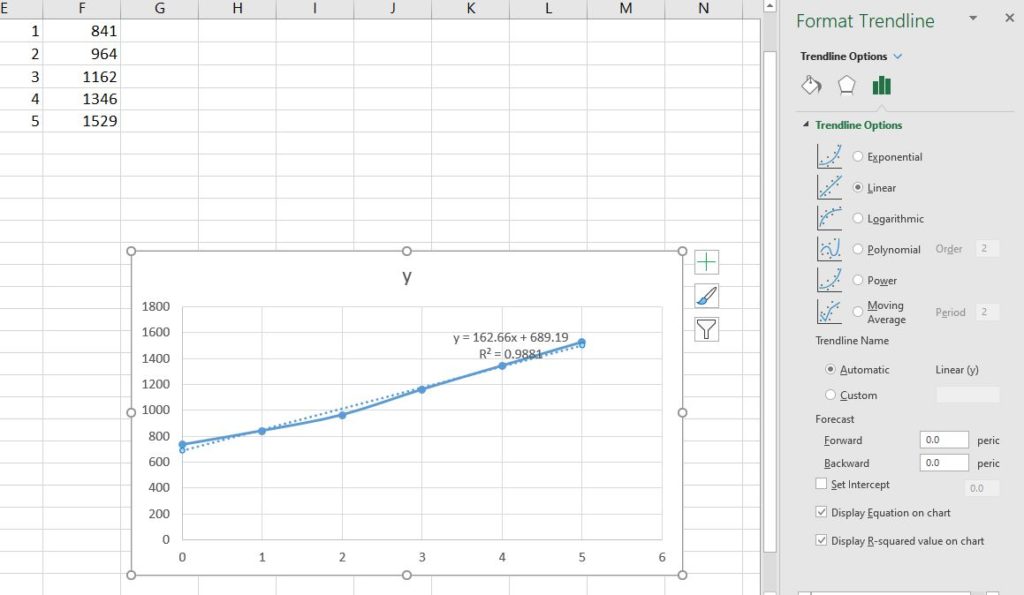
Task: Select the Power trendline radio button
Action: [x=858, y=280]
